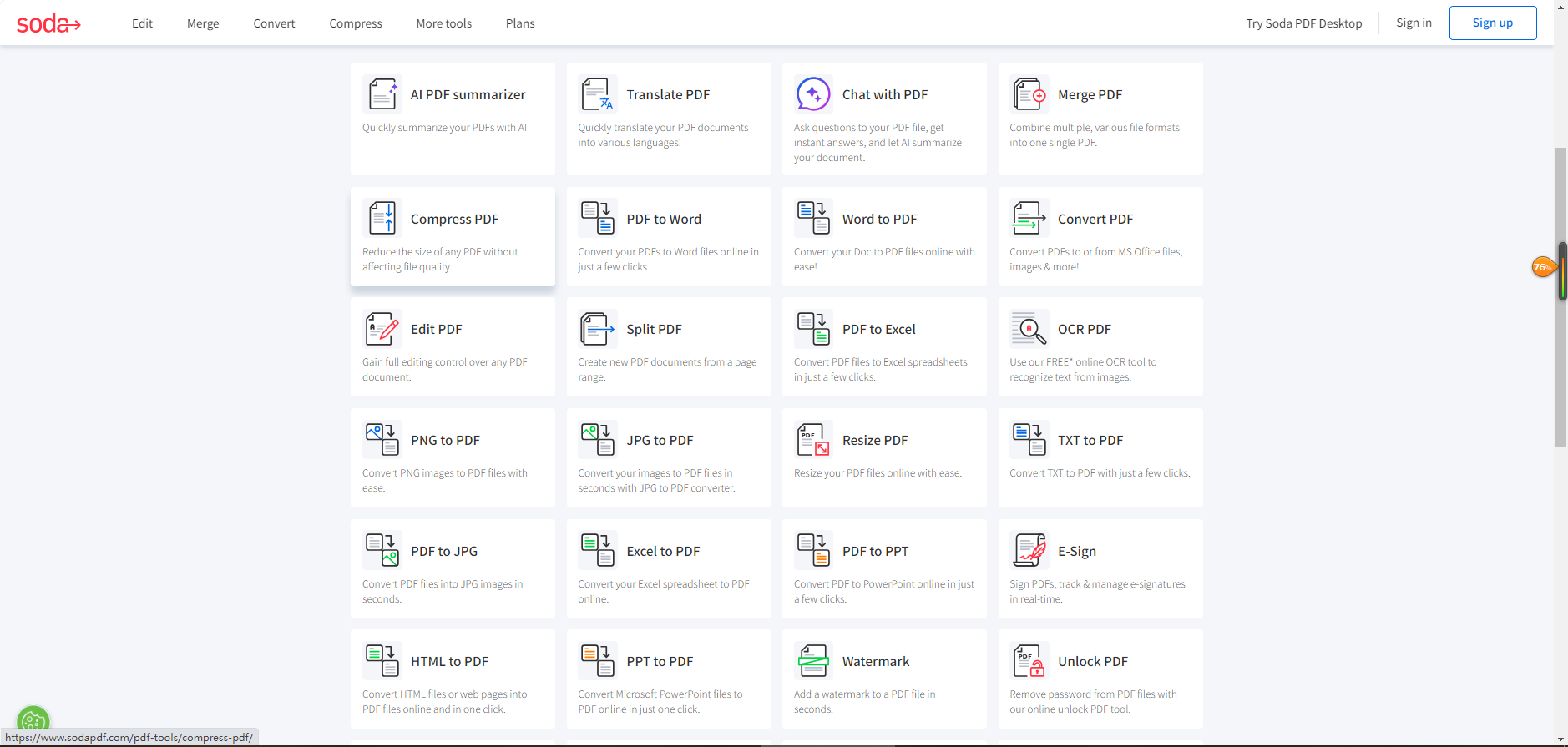Click the page vertical scrollbar thumb
The image size is (1568, 747).
point(1560,298)
